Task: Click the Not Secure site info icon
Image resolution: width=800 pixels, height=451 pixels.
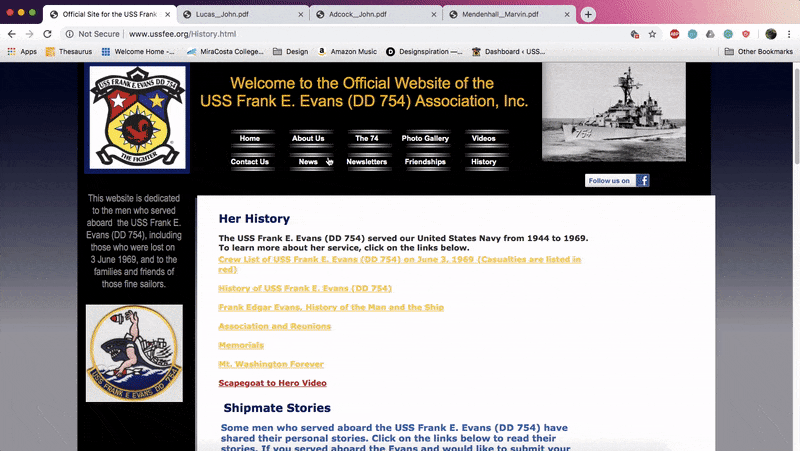Action: pyautogui.click(x=69, y=34)
